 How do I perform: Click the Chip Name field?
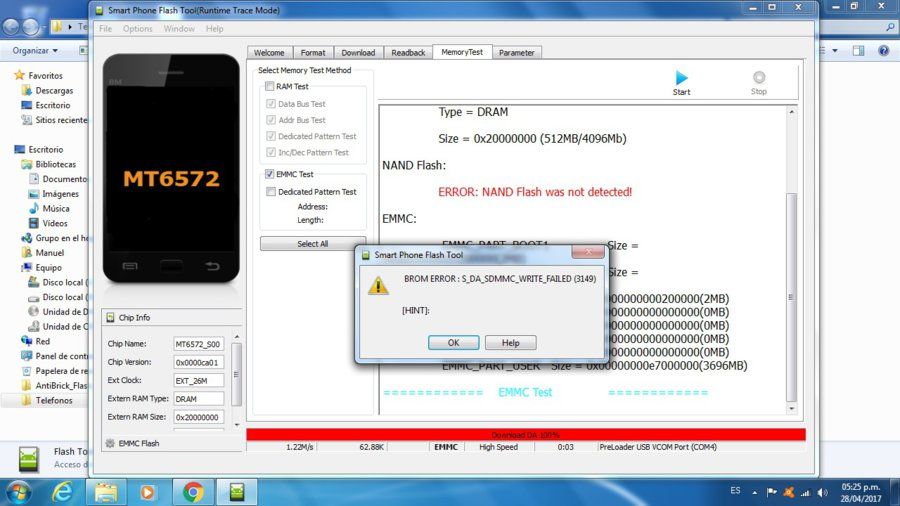[x=199, y=344]
